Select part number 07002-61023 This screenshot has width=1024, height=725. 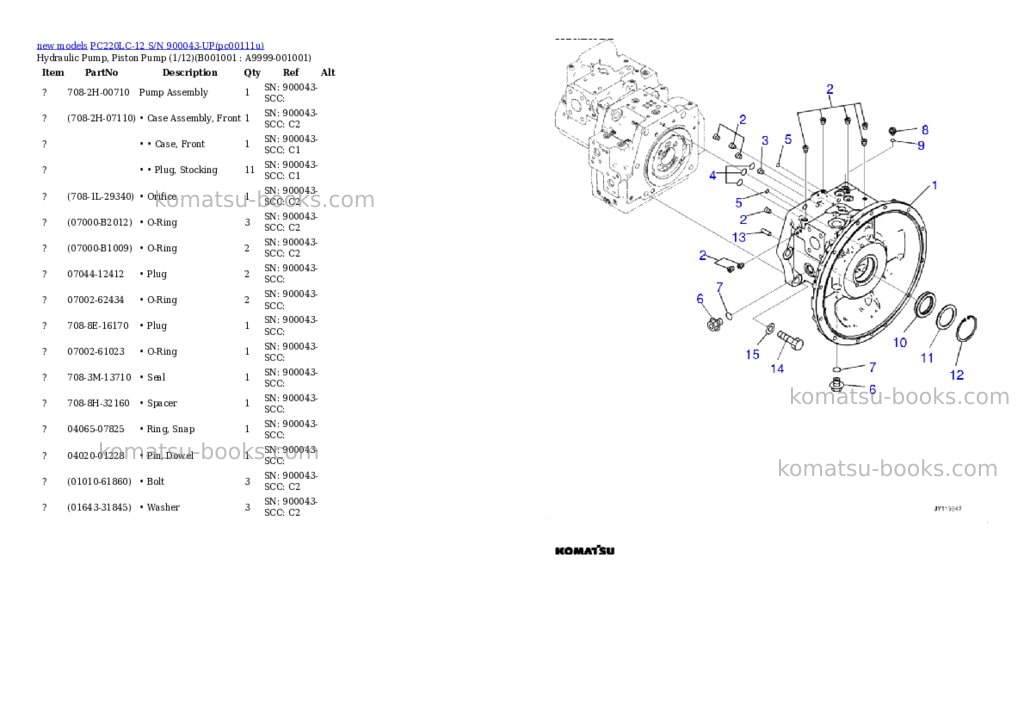[x=96, y=351]
